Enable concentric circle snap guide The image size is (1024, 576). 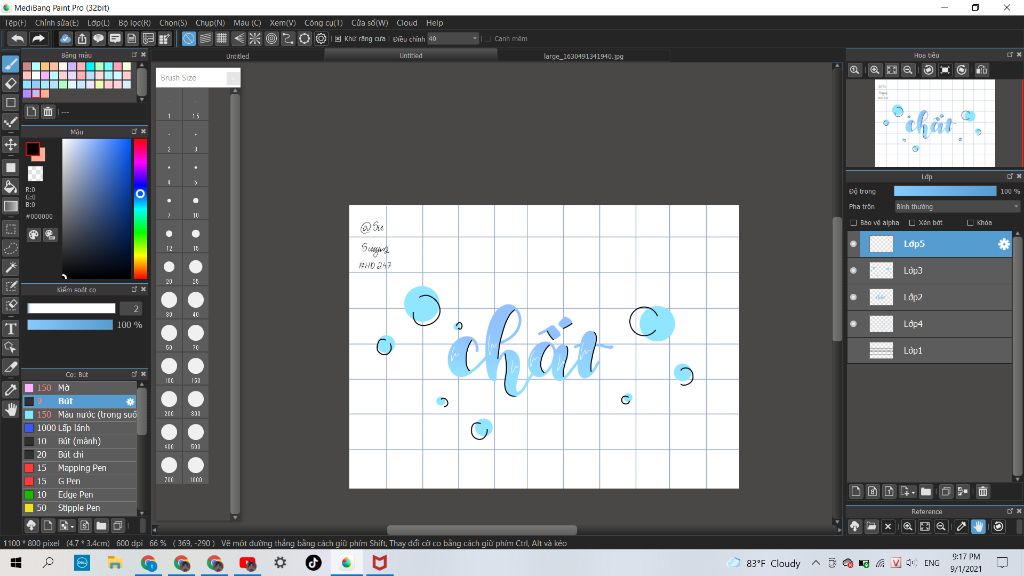pyautogui.click(x=271, y=39)
